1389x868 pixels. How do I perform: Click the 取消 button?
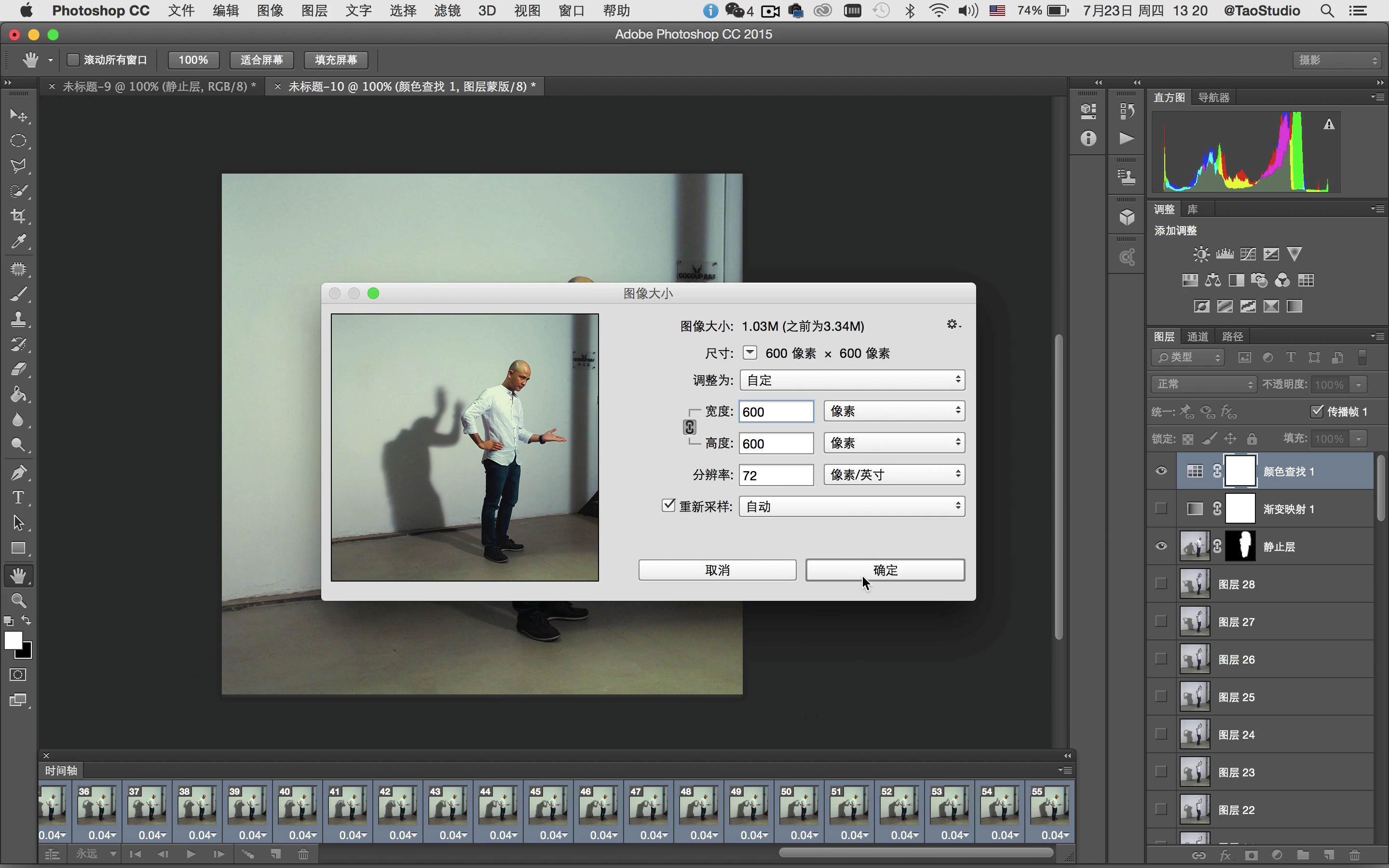(x=717, y=570)
